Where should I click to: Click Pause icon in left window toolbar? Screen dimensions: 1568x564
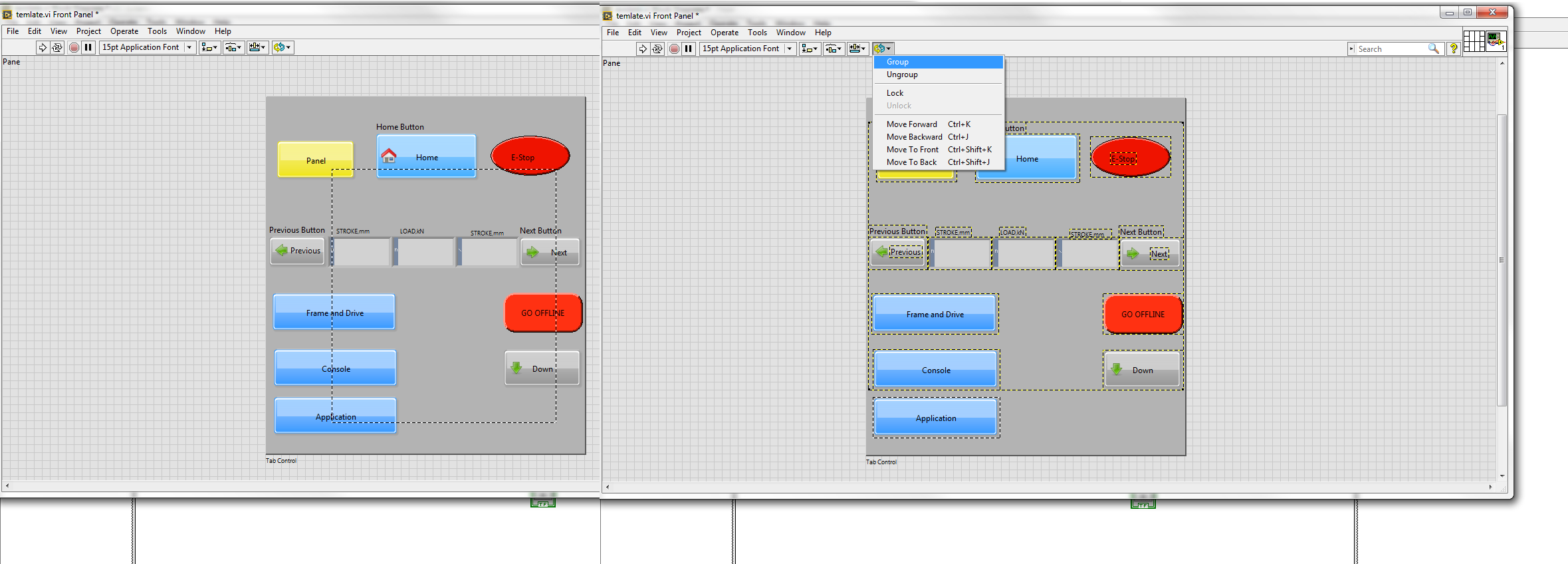(88, 47)
